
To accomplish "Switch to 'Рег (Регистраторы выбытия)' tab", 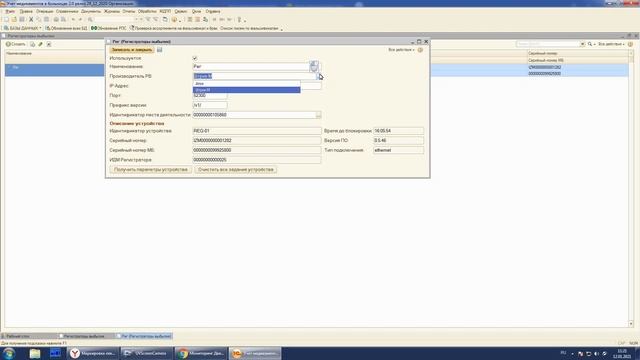I will tap(144, 336).
